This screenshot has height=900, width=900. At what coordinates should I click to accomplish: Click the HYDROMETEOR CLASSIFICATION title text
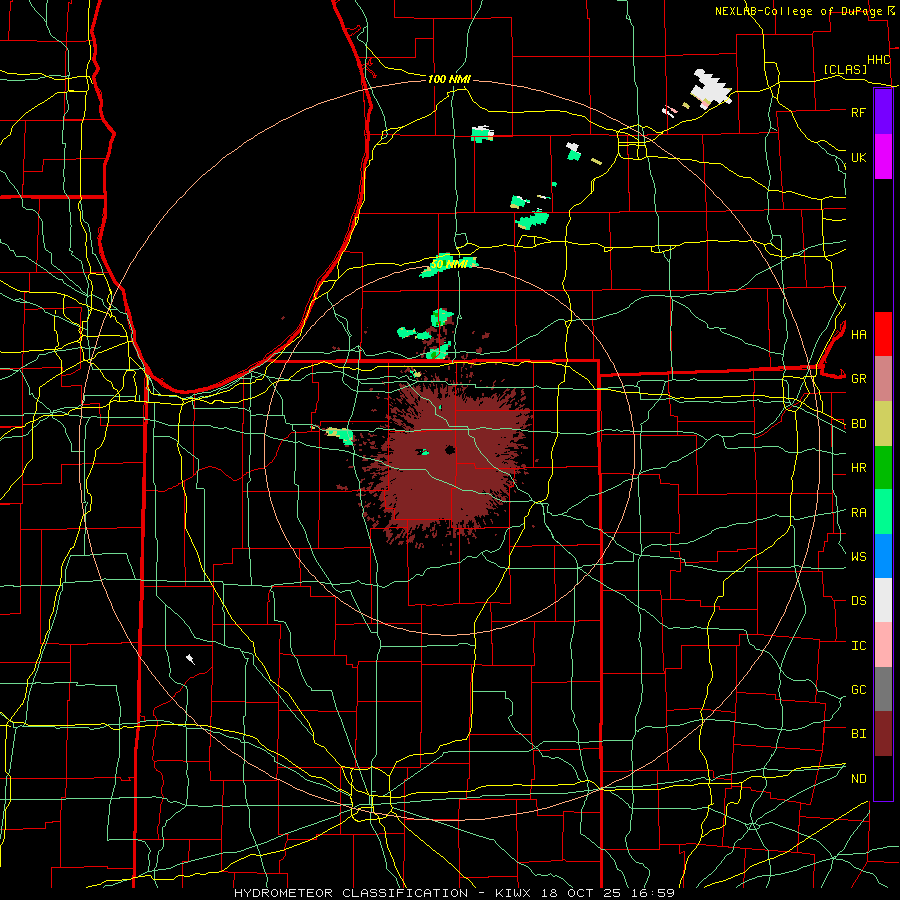[x=351, y=893]
